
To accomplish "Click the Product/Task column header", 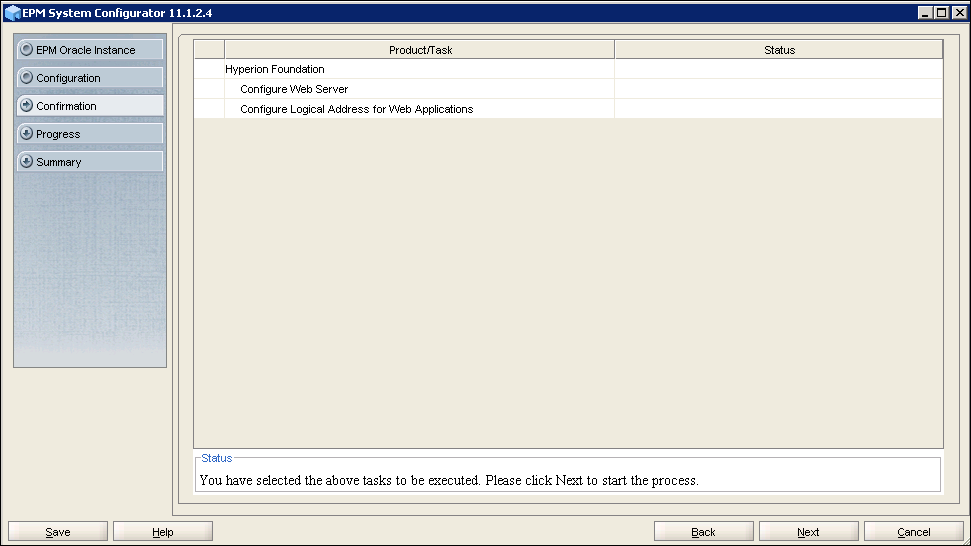I will [x=420, y=50].
